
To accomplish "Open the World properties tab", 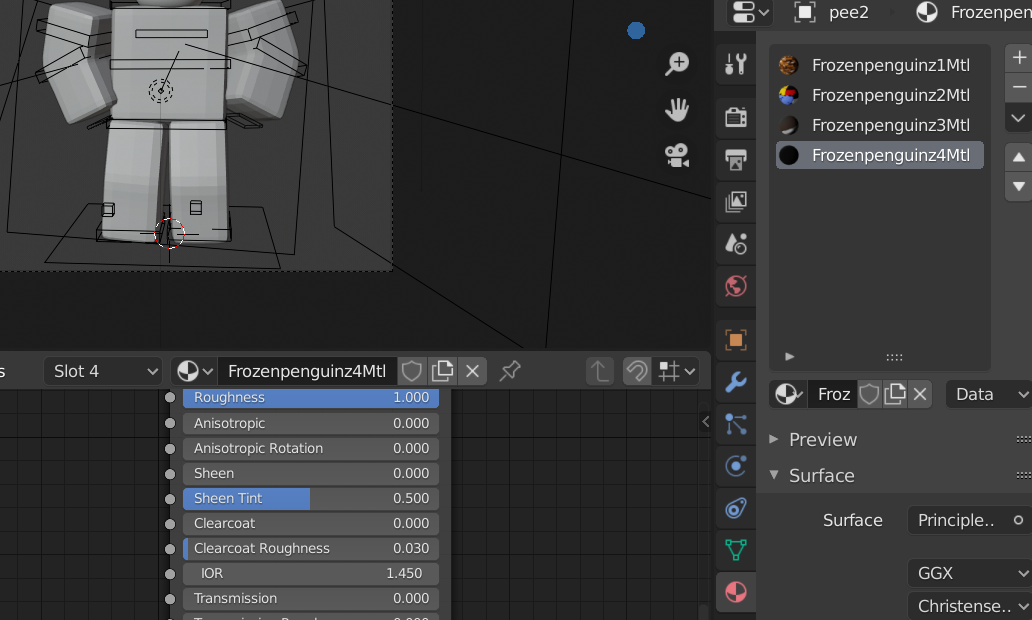I will tap(736, 286).
